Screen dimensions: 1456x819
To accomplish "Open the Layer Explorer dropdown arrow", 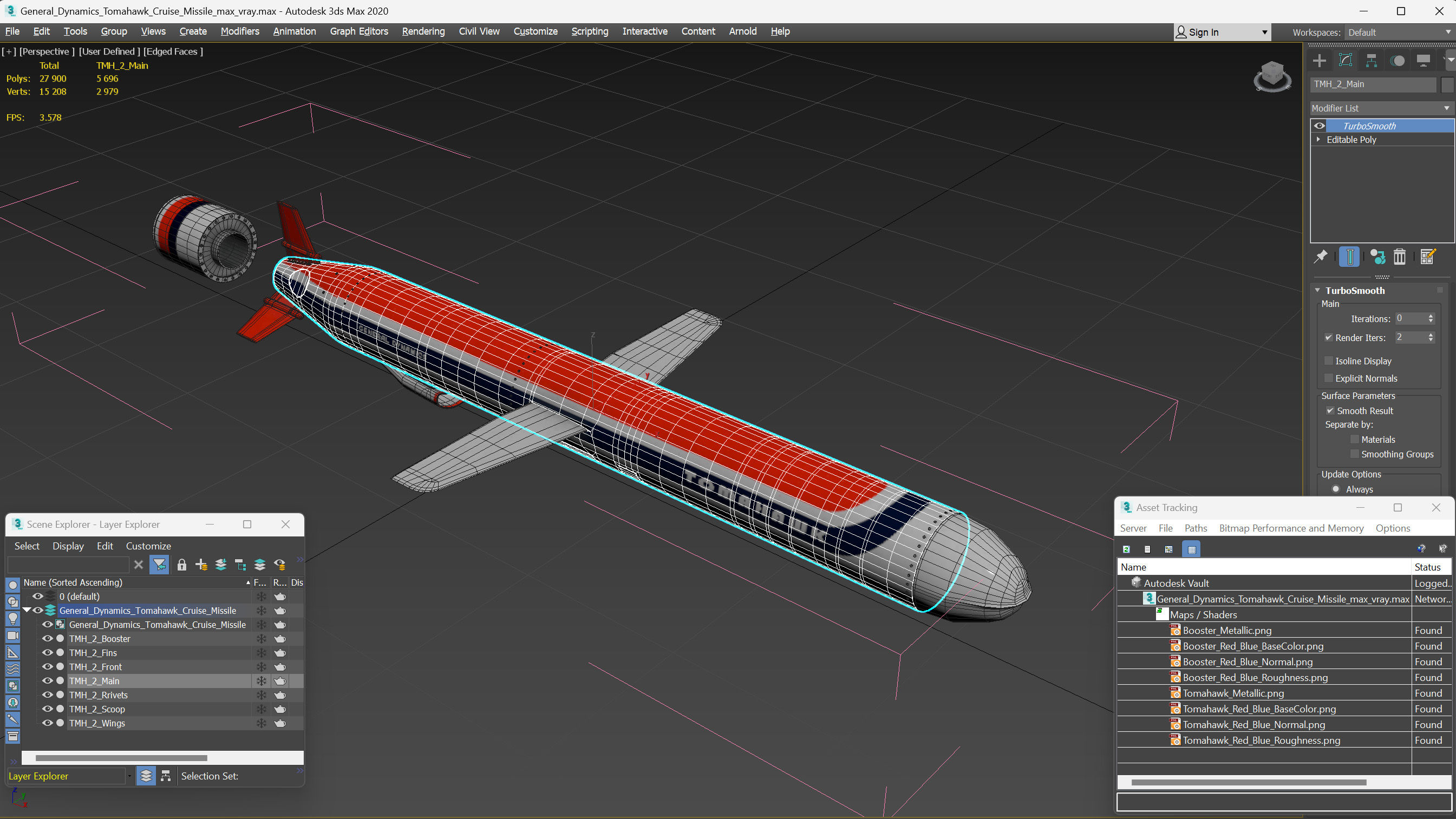I will [129, 776].
